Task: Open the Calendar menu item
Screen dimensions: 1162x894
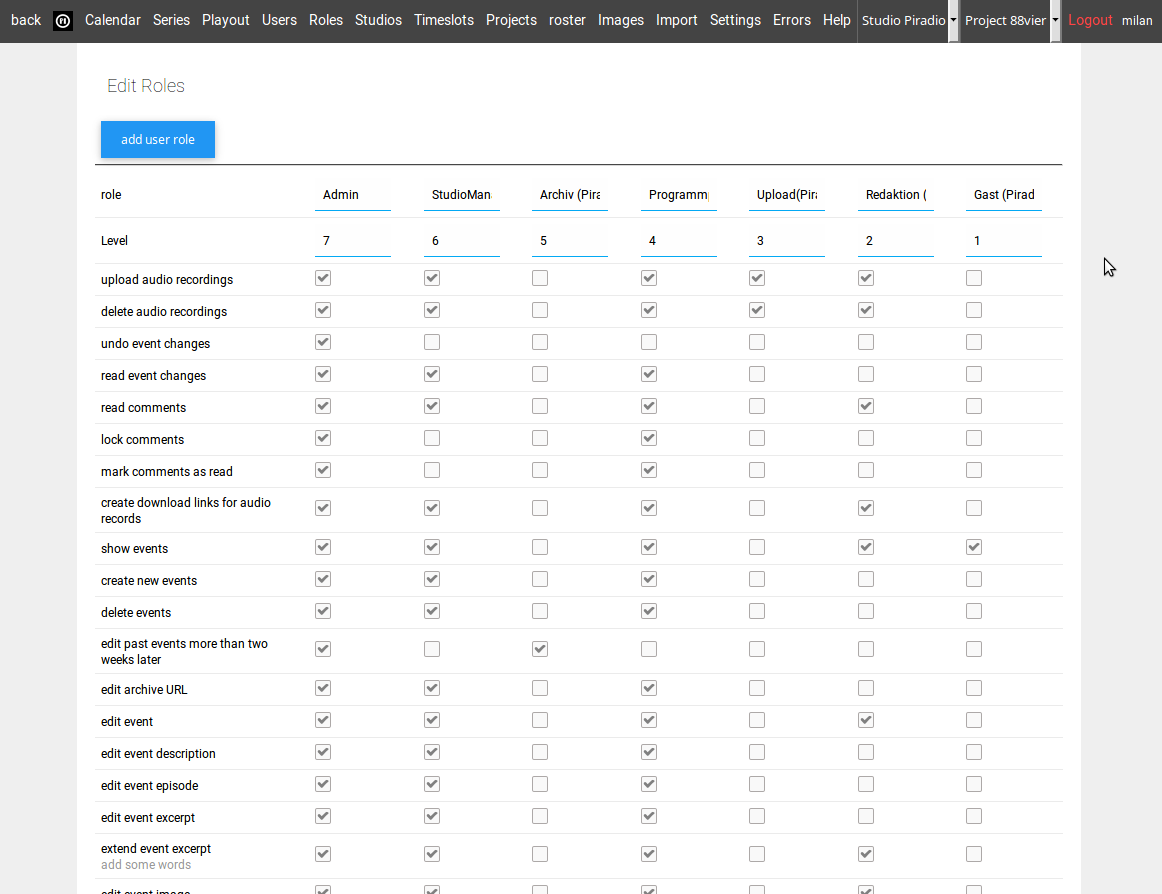Action: pyautogui.click(x=112, y=20)
